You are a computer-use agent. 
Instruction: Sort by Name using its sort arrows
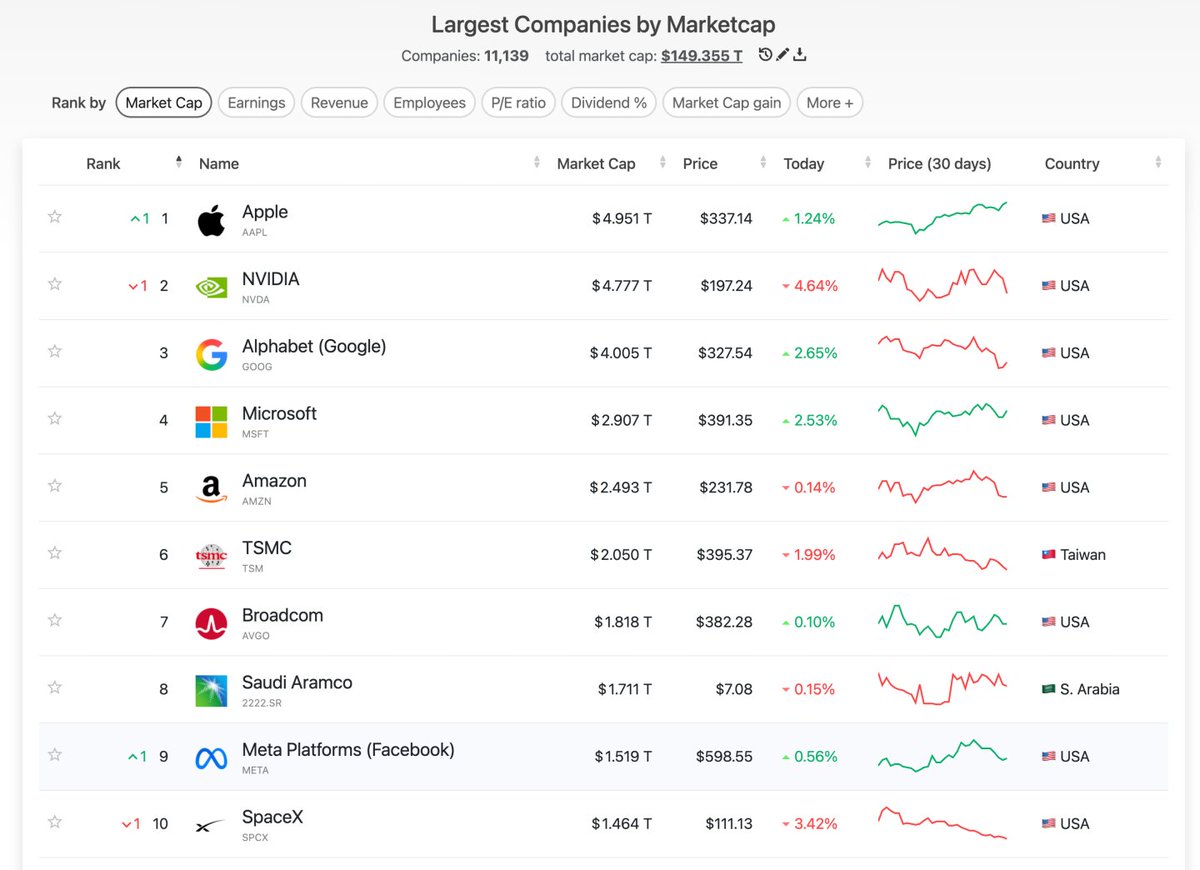[x=537, y=162]
